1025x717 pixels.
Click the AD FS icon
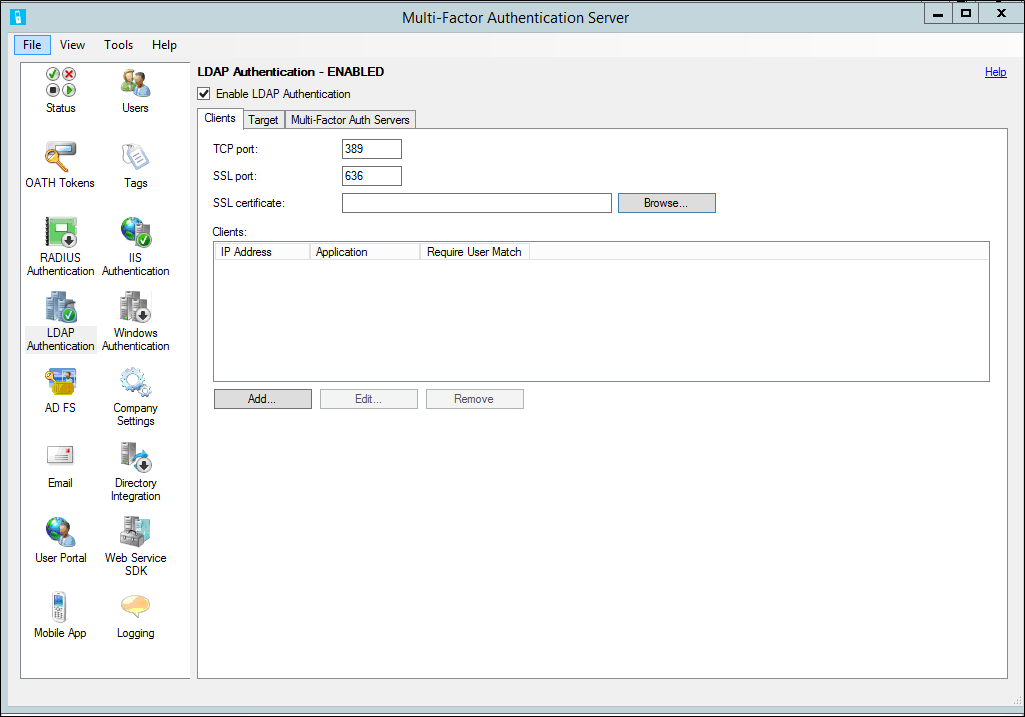pos(60,388)
